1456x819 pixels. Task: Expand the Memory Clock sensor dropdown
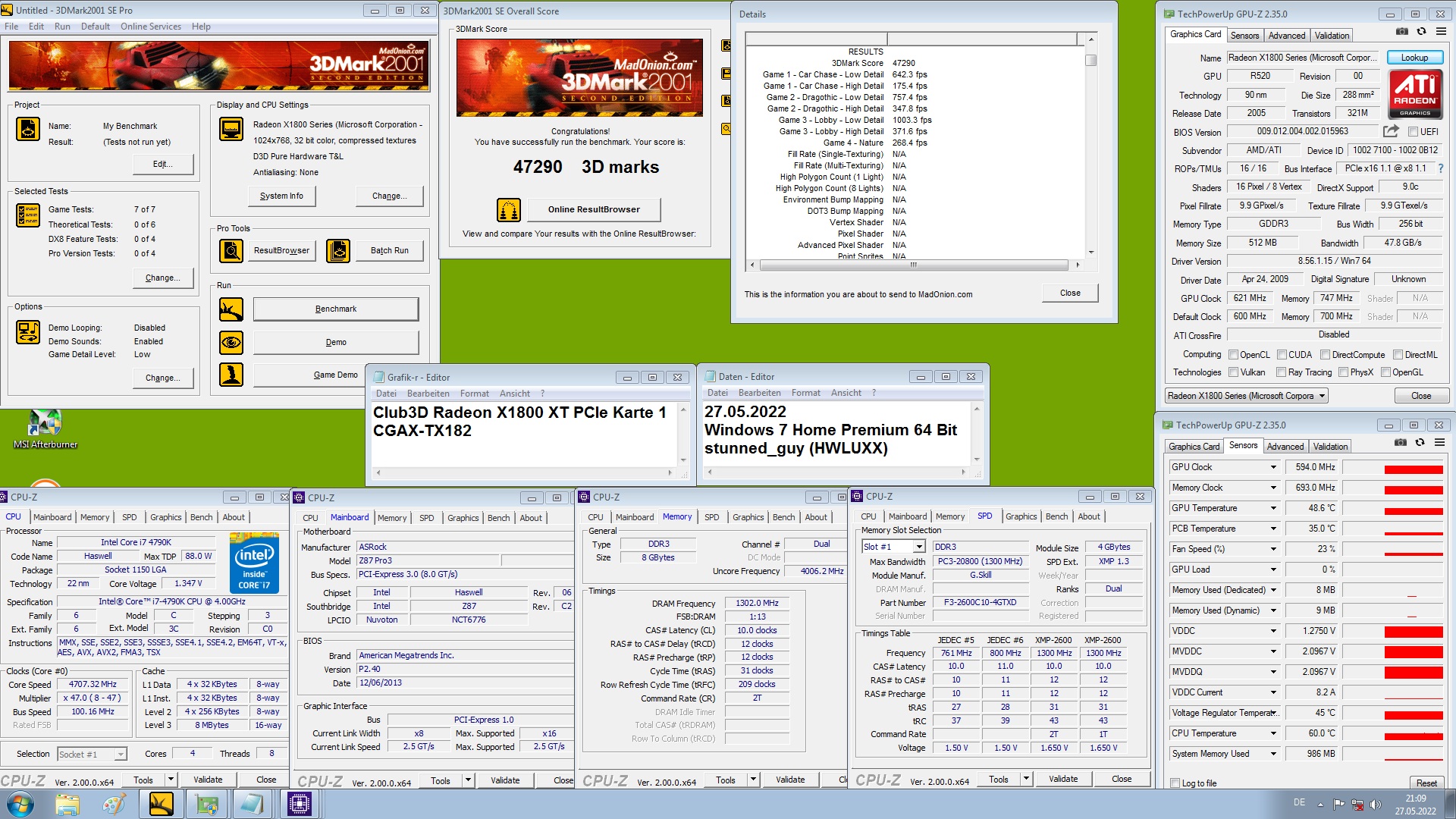tap(1274, 488)
